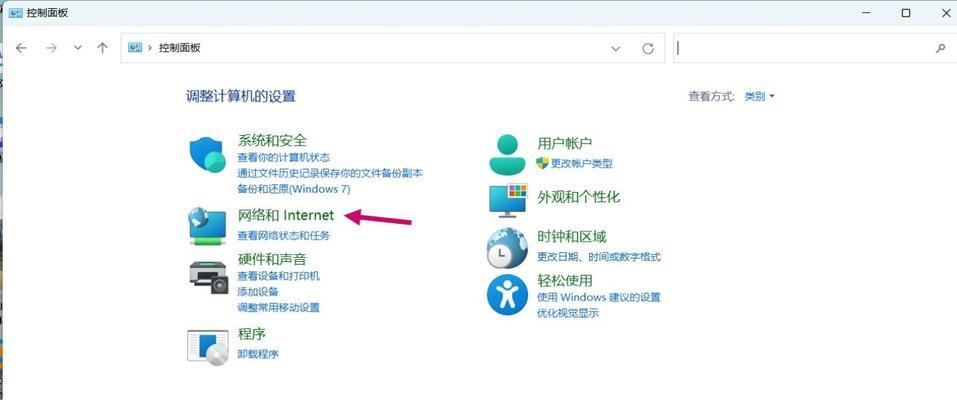The width and height of the screenshot is (957, 400).
Task: Open 查看网络状态和任务 link
Action: click(x=283, y=235)
